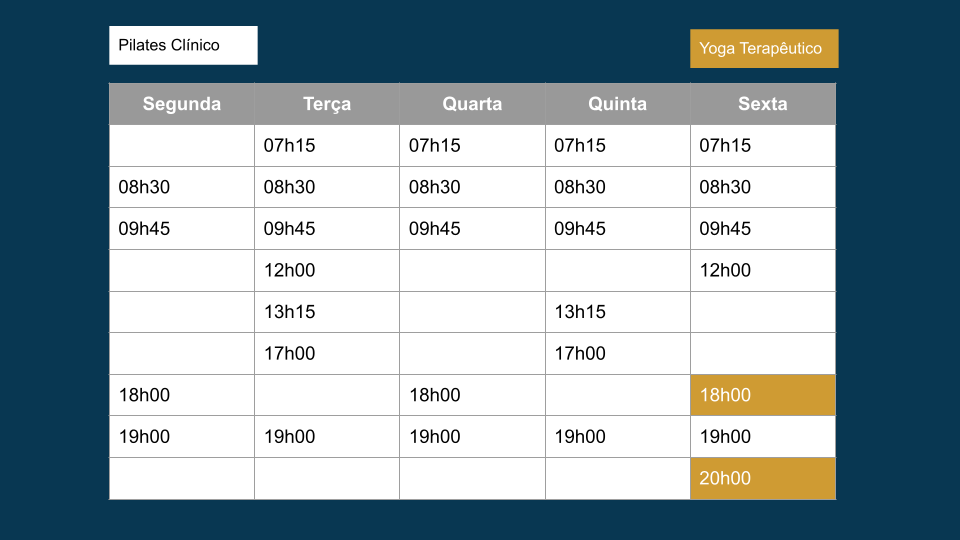Select the Segunda column header

coord(182,104)
